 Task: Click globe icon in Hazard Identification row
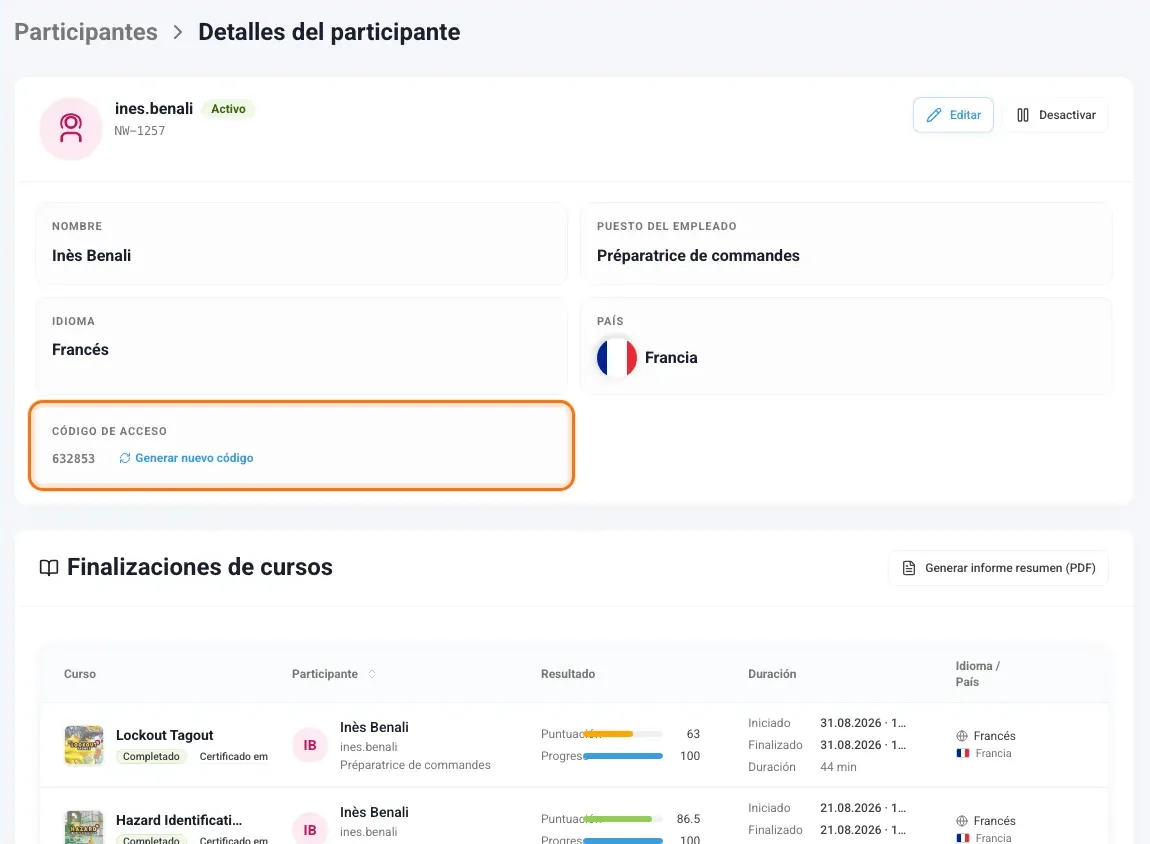click(x=962, y=821)
